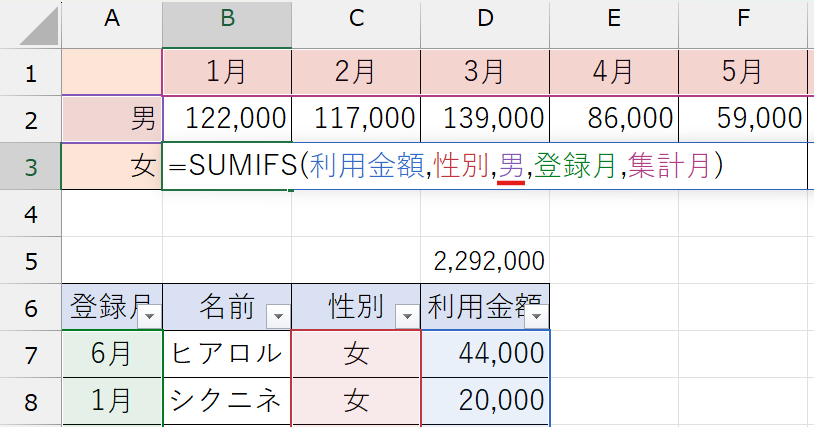Viewport: 814px width, 427px height.
Task: Select the シクニネ name cell
Action: coord(227,402)
